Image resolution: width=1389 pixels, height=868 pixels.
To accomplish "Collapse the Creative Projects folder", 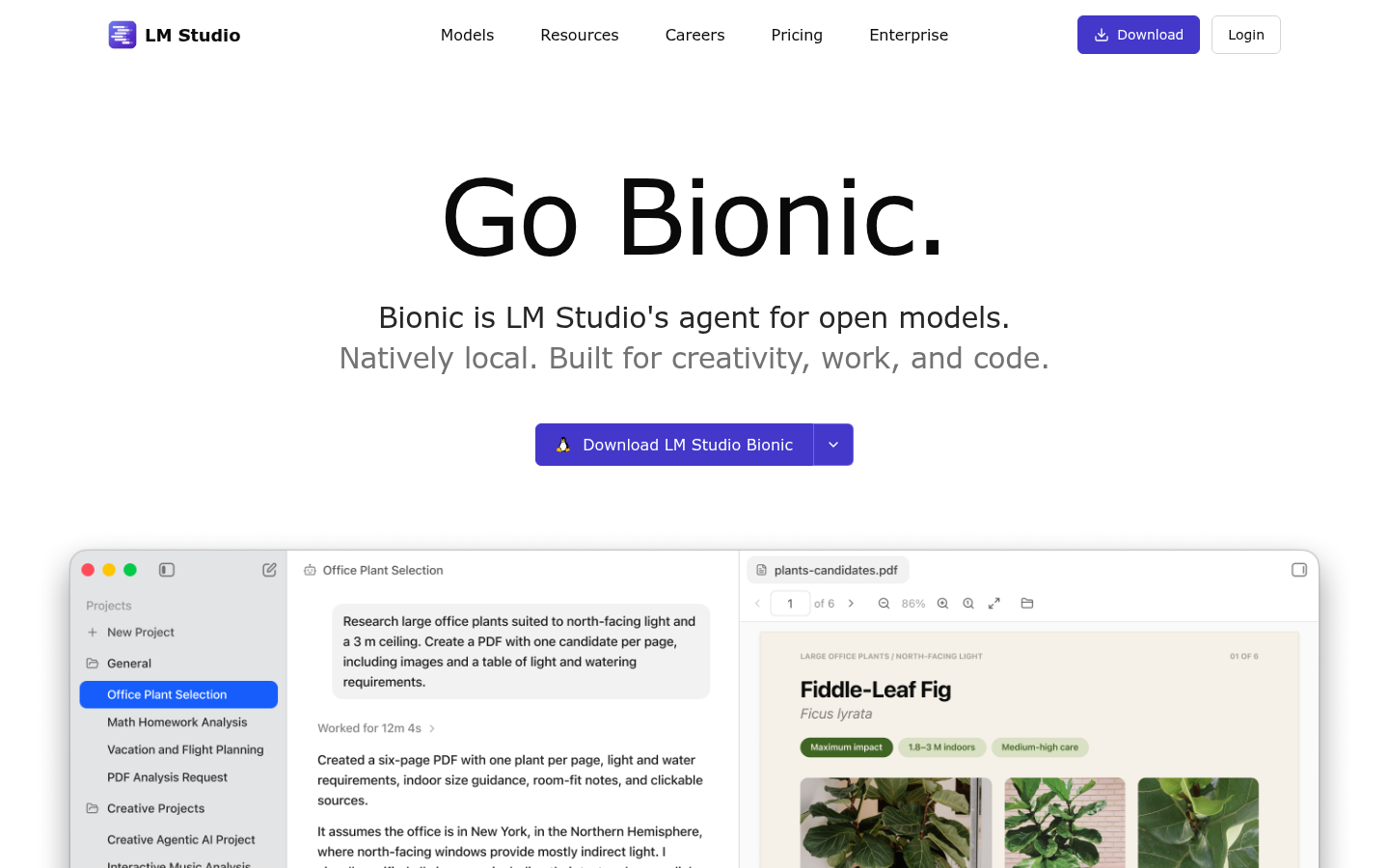I will pos(146,808).
